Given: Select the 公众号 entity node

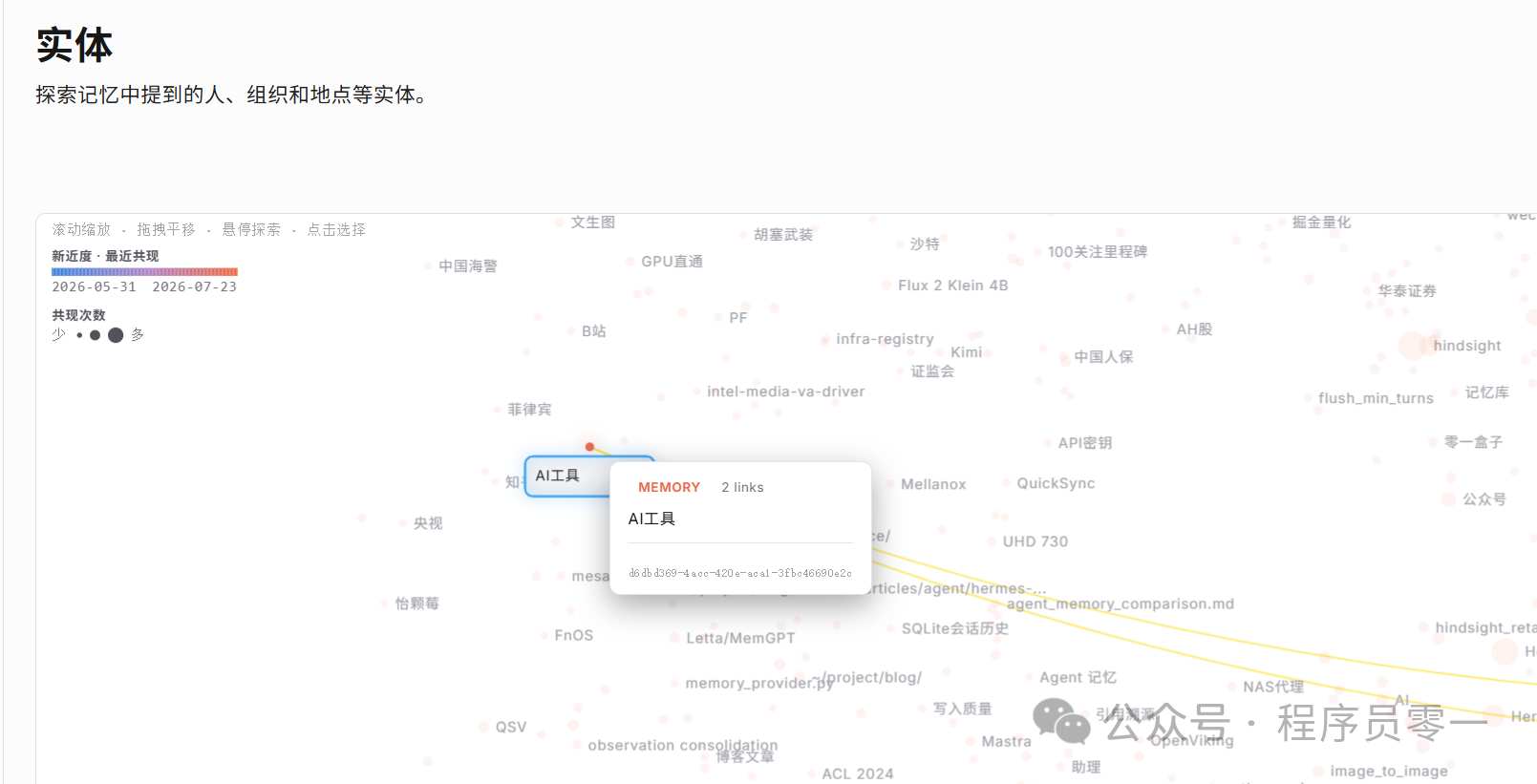Looking at the screenshot, I should coord(1484,499).
